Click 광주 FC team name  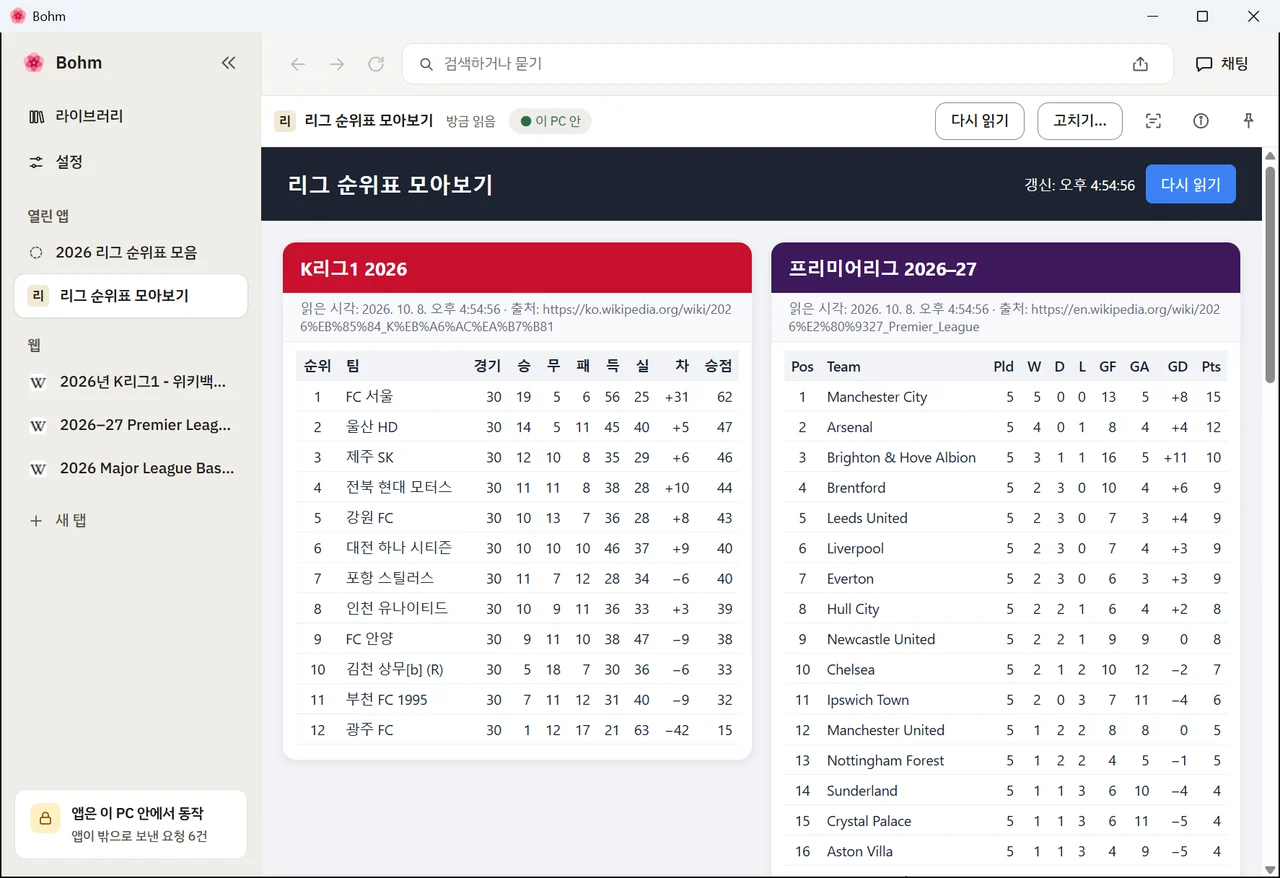370,730
